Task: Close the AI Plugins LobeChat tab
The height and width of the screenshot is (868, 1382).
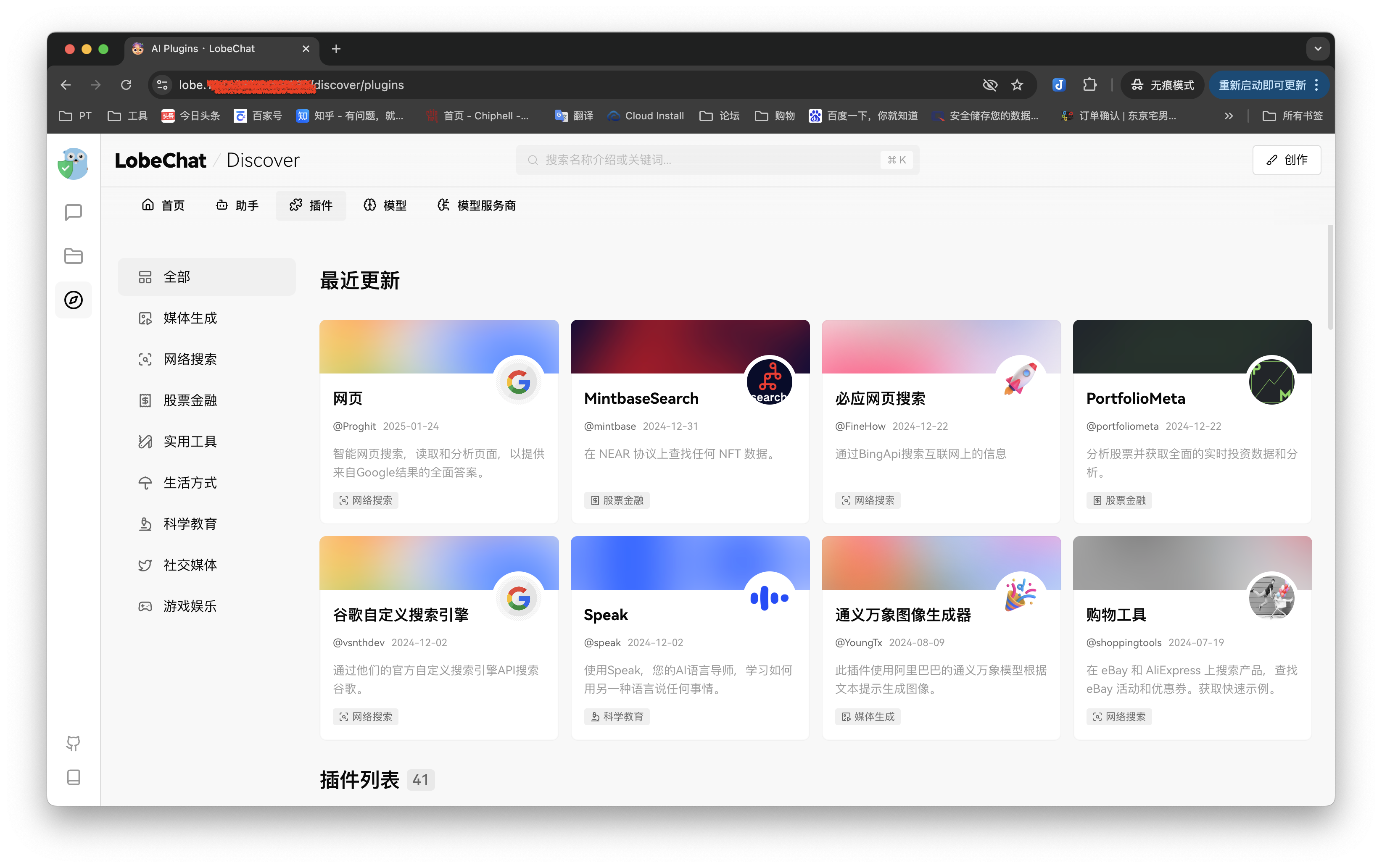Action: pos(306,49)
